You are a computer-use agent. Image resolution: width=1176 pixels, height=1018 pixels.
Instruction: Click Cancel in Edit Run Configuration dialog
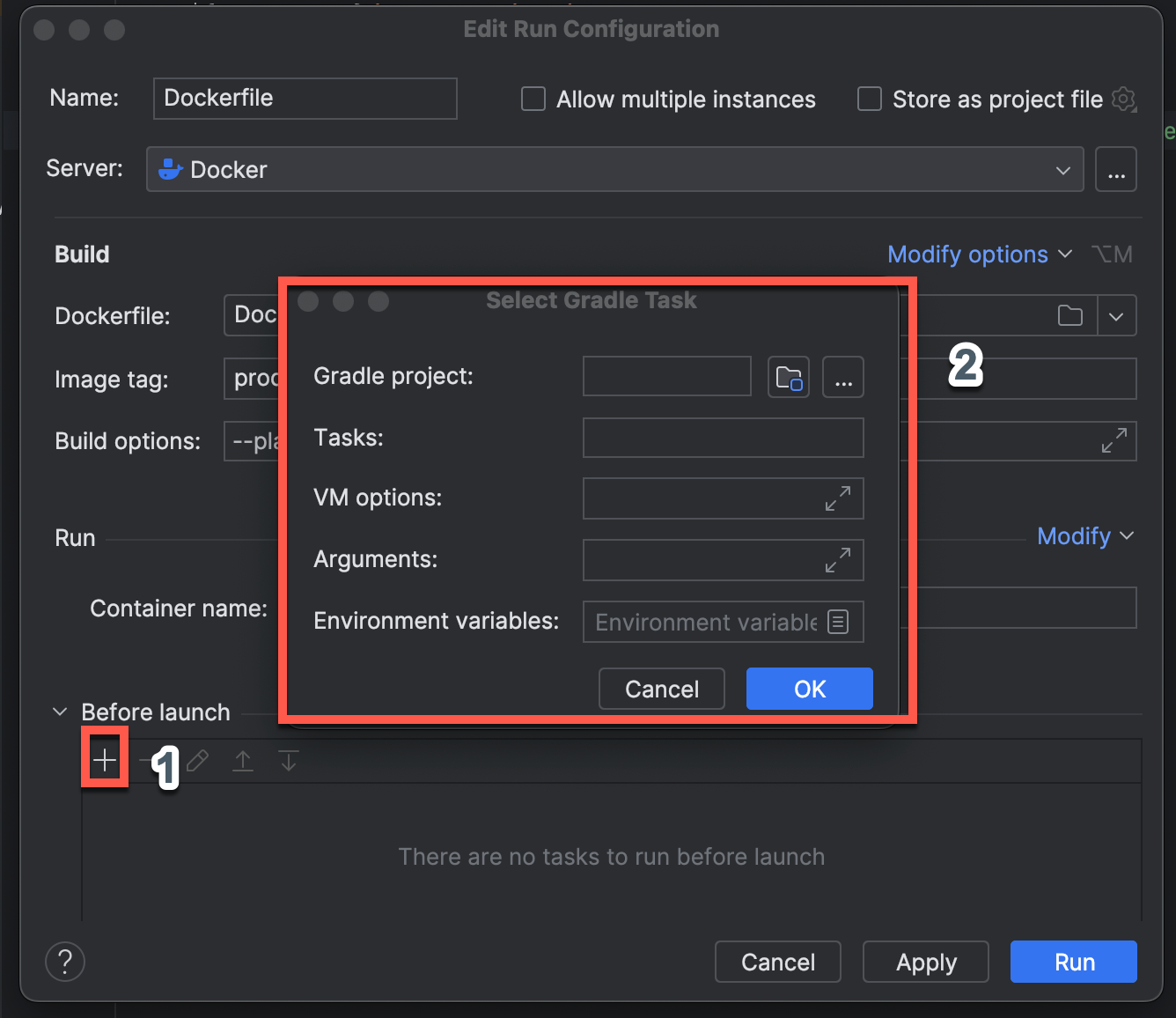[x=778, y=962]
